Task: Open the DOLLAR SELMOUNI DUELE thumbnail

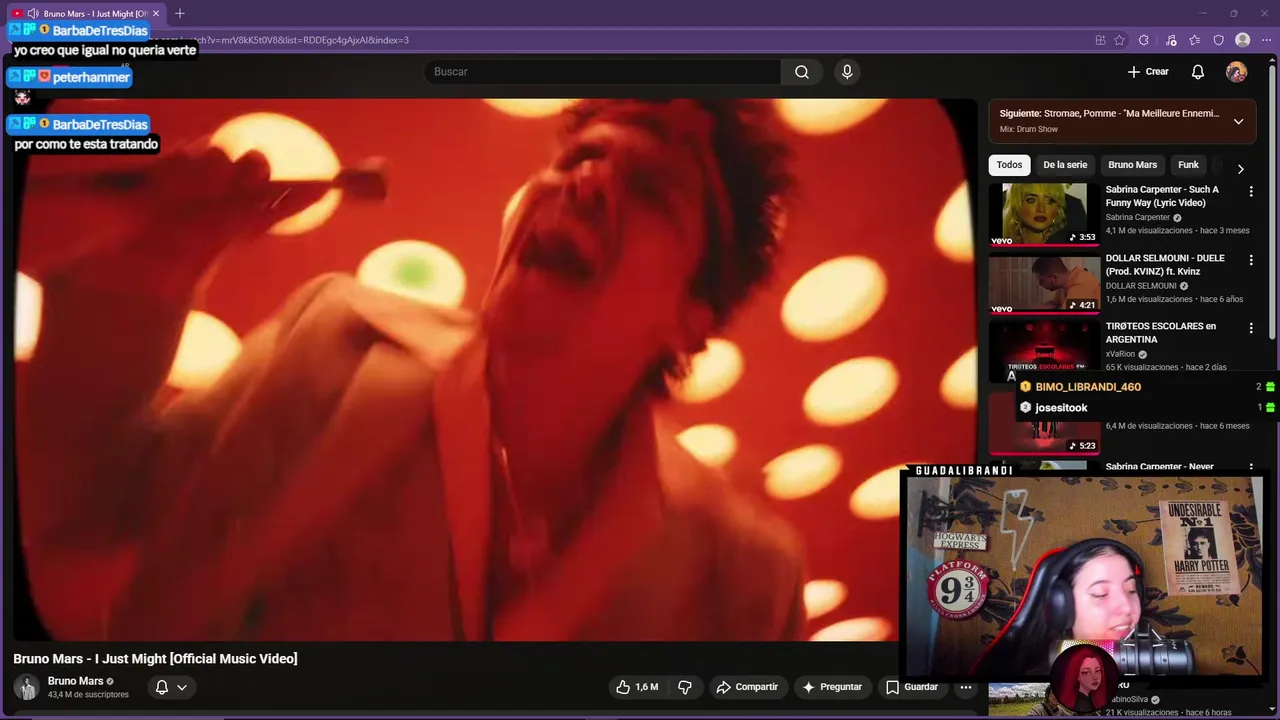Action: 1044,283
